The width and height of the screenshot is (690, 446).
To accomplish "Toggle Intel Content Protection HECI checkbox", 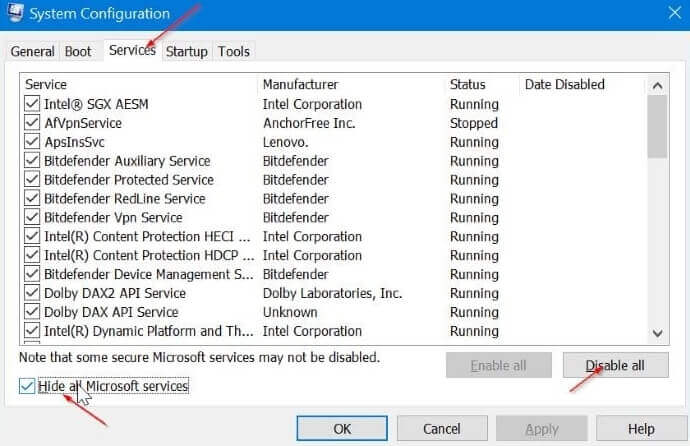I will click(32, 236).
